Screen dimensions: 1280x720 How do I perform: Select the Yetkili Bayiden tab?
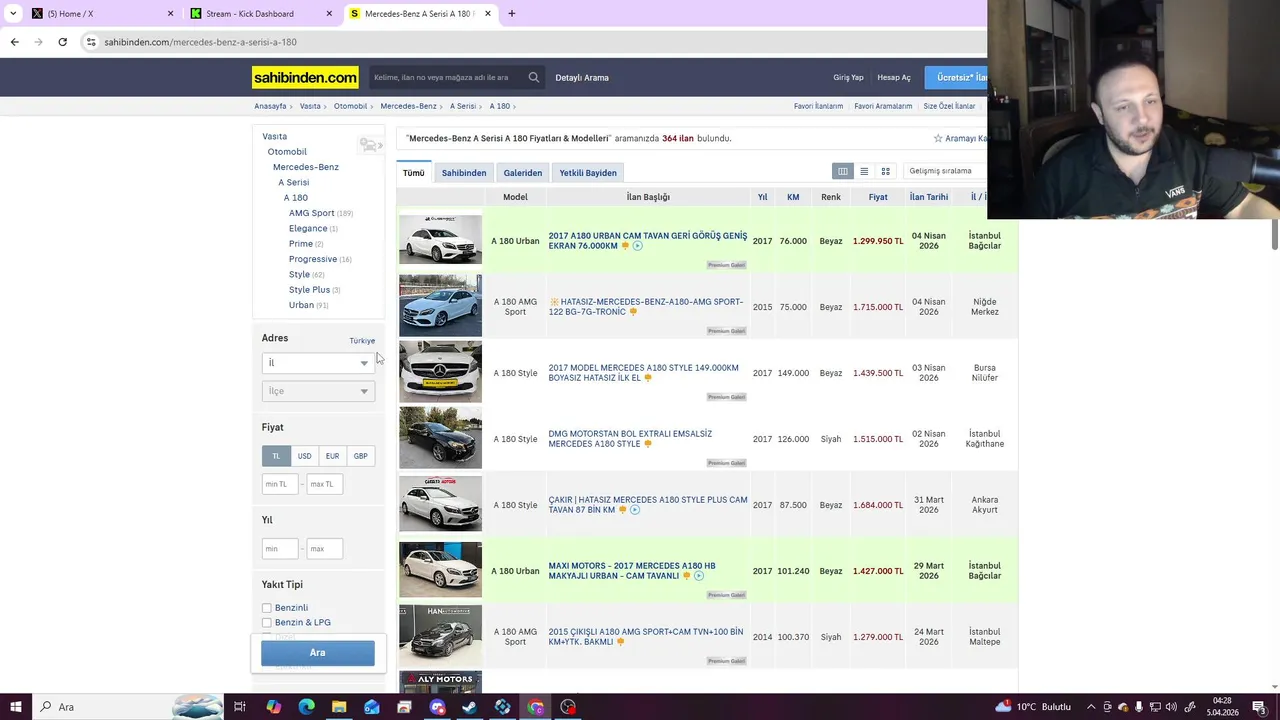point(588,173)
